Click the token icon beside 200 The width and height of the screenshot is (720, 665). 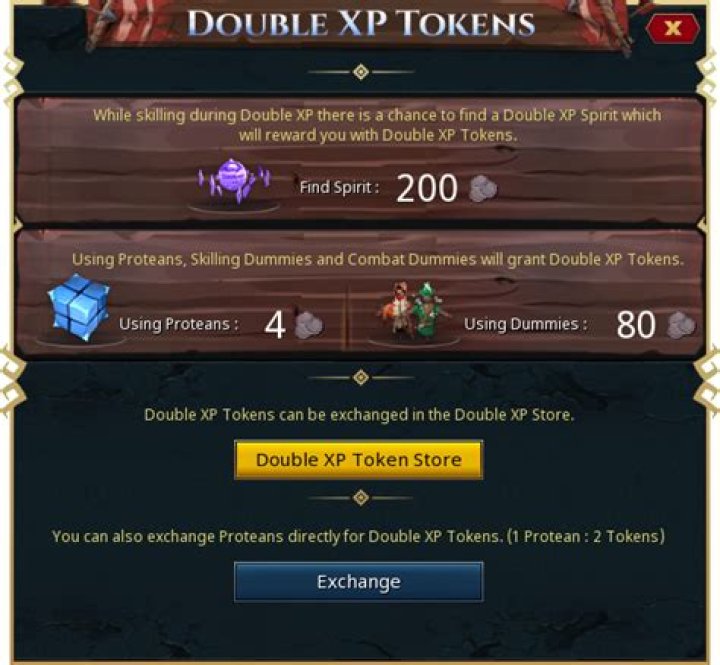click(x=482, y=189)
